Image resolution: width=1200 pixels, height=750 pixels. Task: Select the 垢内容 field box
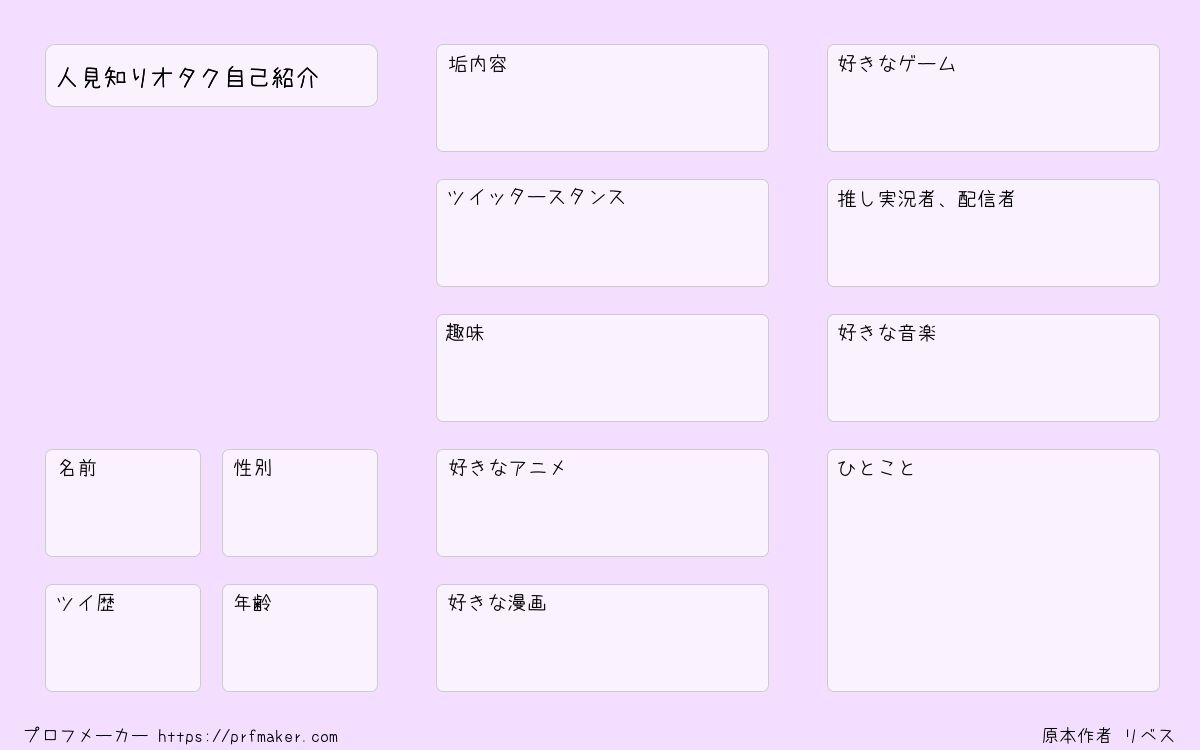click(x=602, y=98)
